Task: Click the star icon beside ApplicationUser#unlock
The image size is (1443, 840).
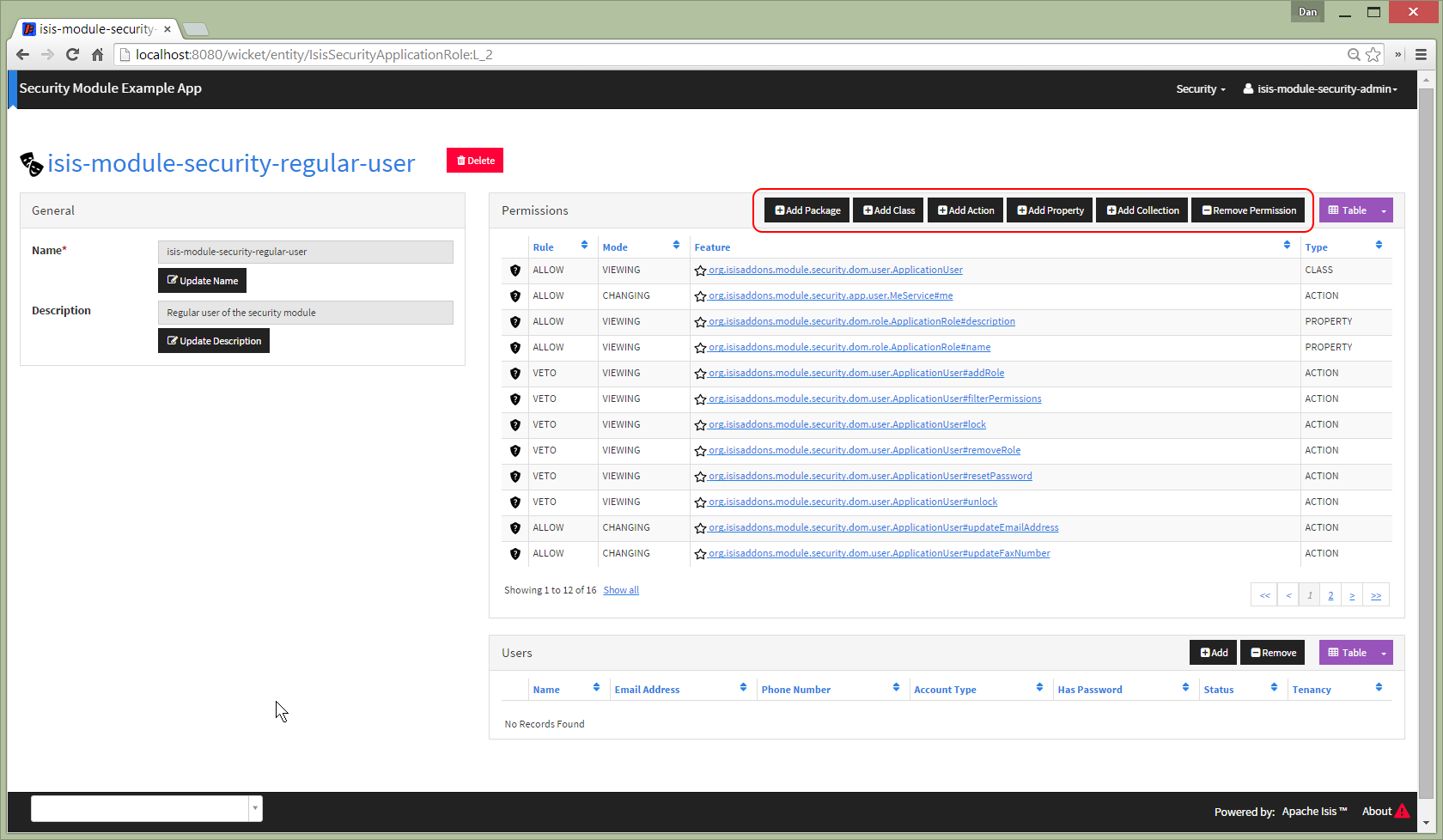Action: pos(701,502)
